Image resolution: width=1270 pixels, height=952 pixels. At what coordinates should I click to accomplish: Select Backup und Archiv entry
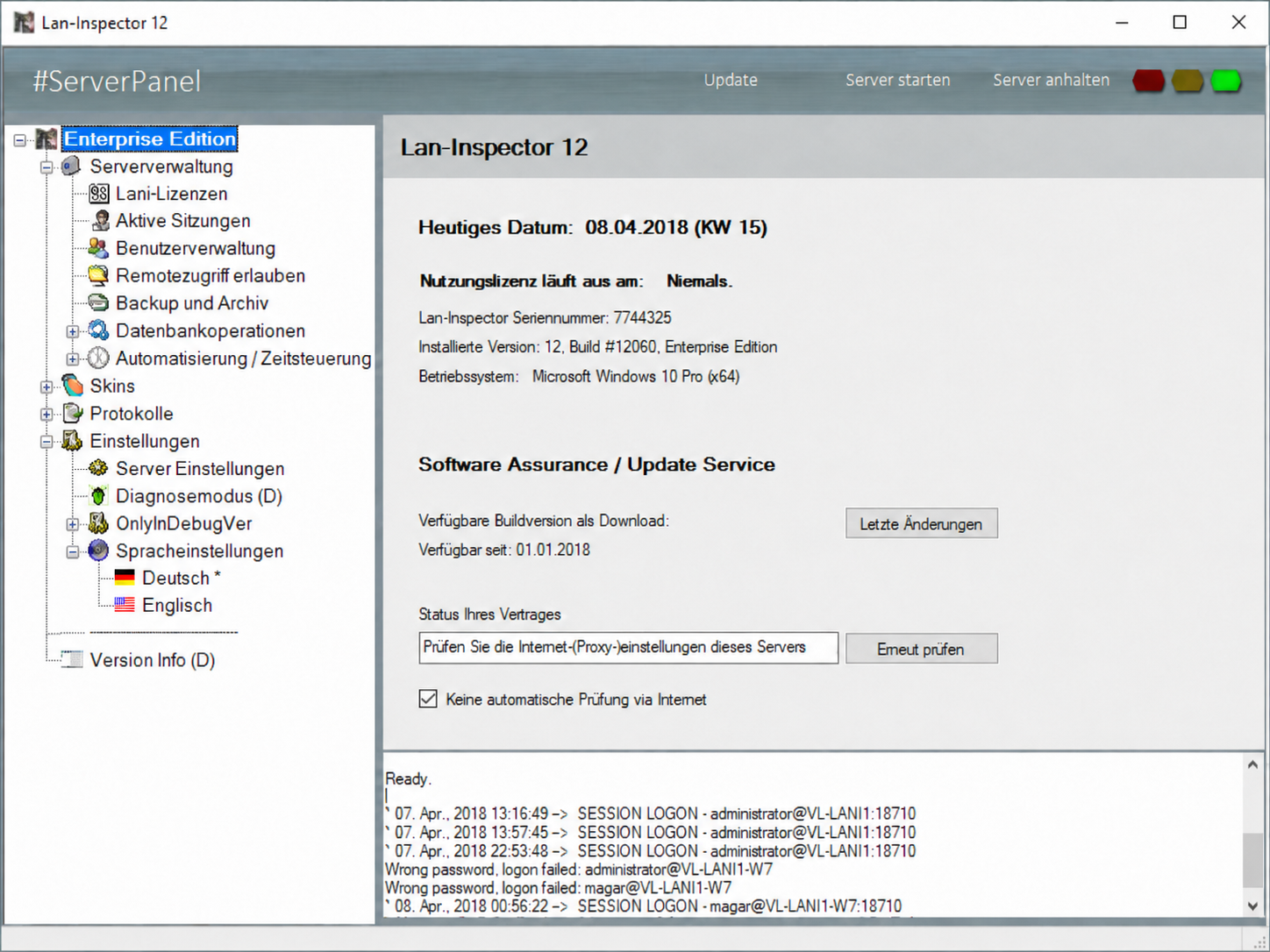coord(192,303)
